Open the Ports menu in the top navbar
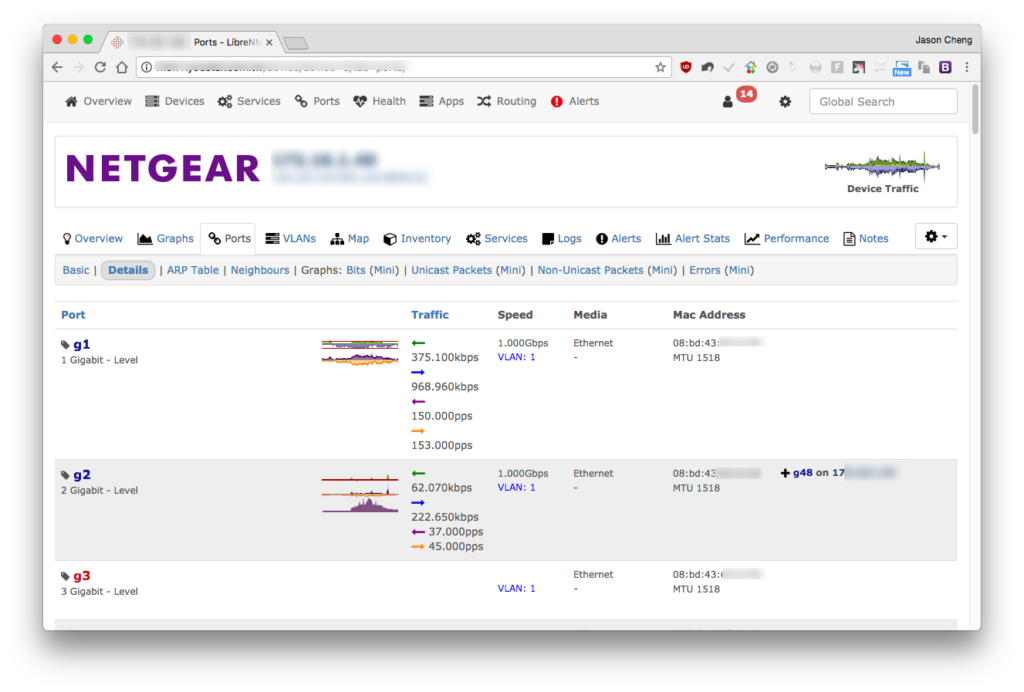Screen dimensions: 1024x692 (317, 101)
